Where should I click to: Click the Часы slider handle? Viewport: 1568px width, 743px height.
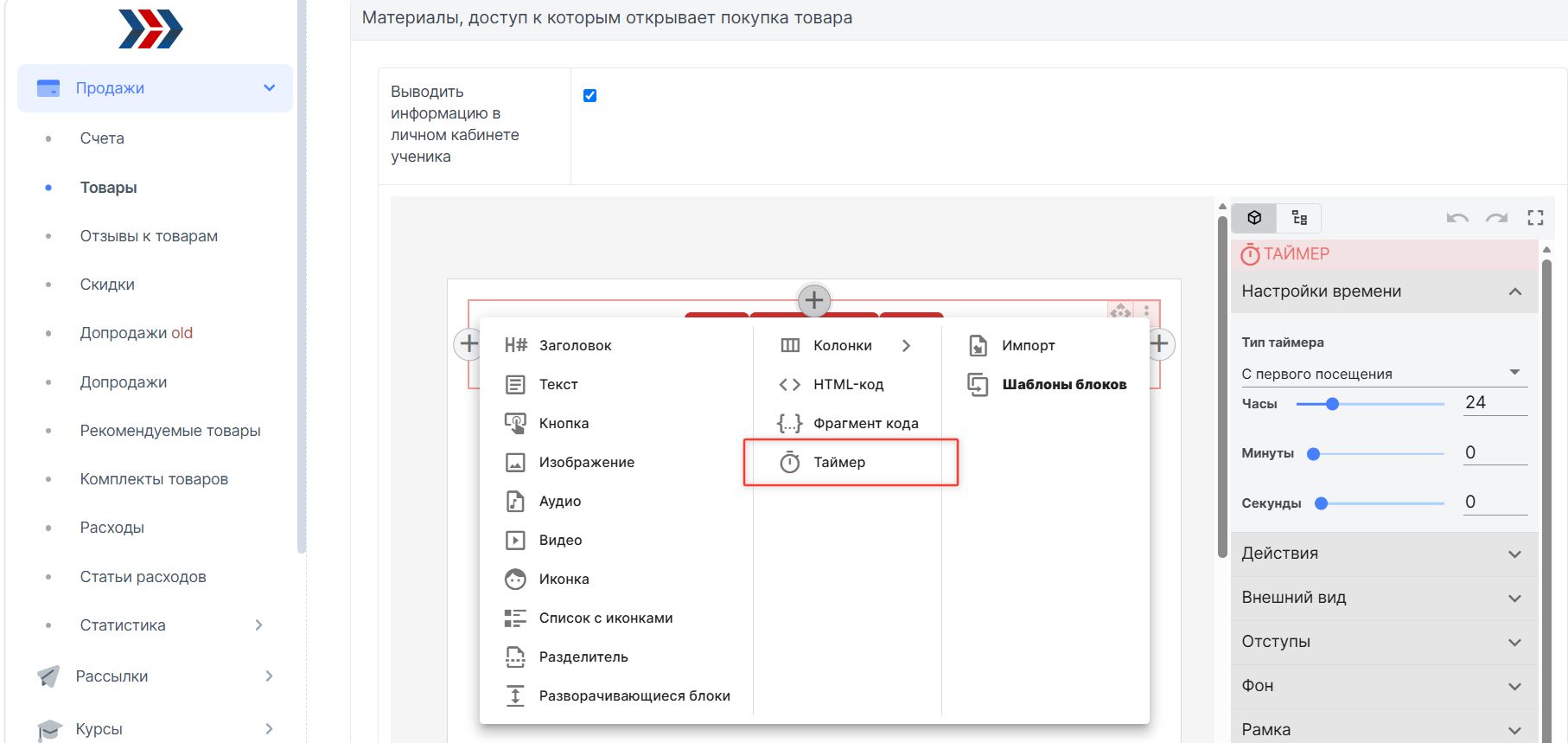pyautogui.click(x=1332, y=404)
